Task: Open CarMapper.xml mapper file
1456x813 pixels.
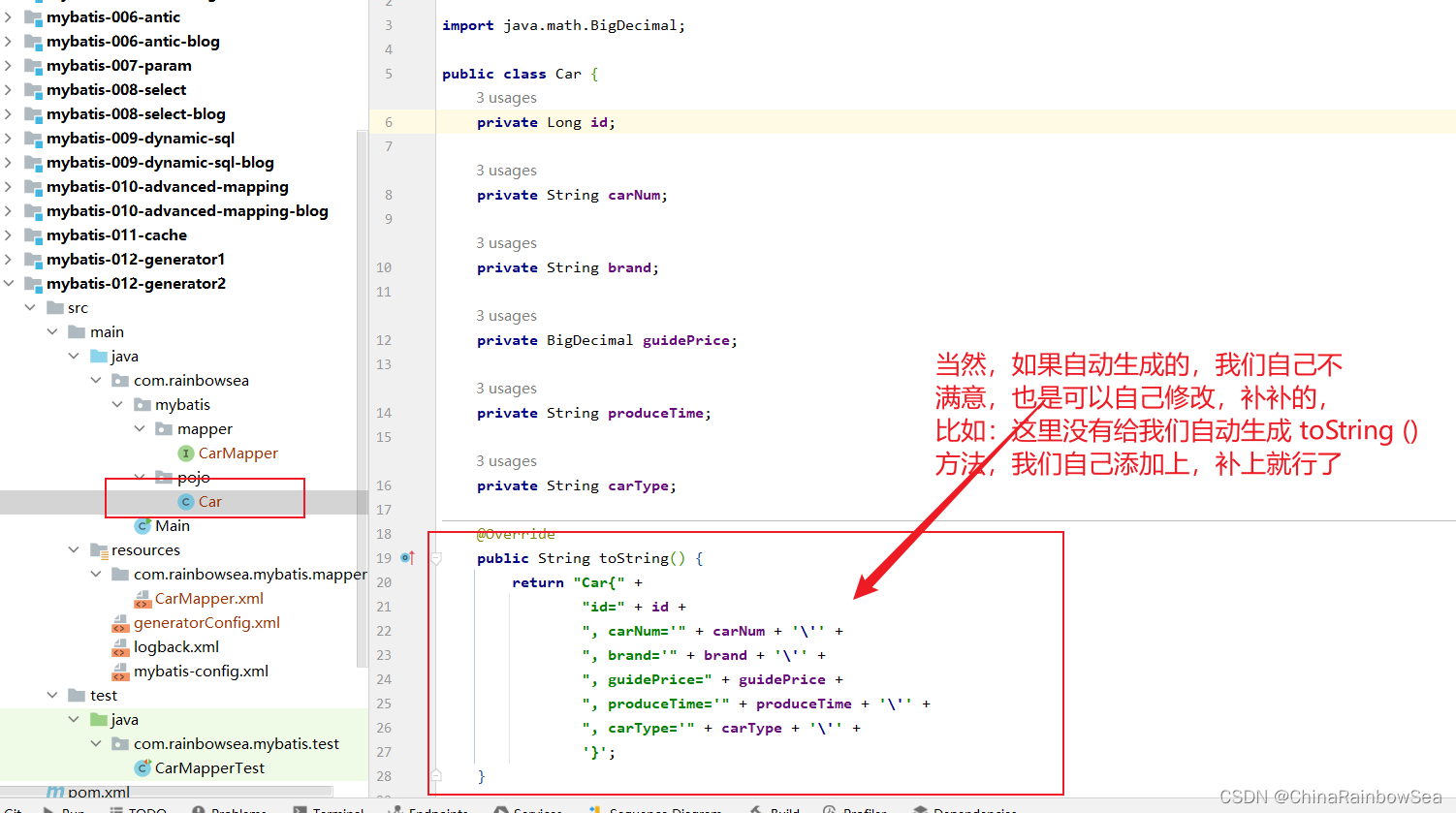Action: [x=208, y=599]
